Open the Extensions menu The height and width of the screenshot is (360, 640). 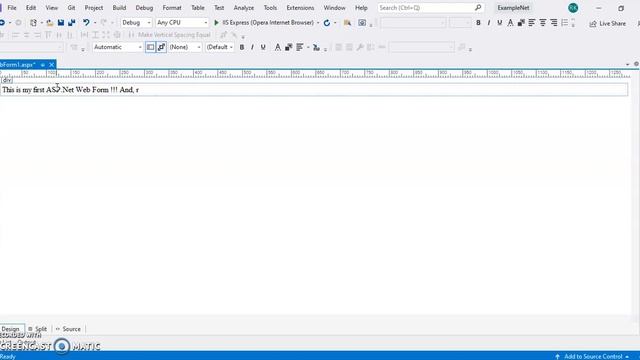[300, 8]
